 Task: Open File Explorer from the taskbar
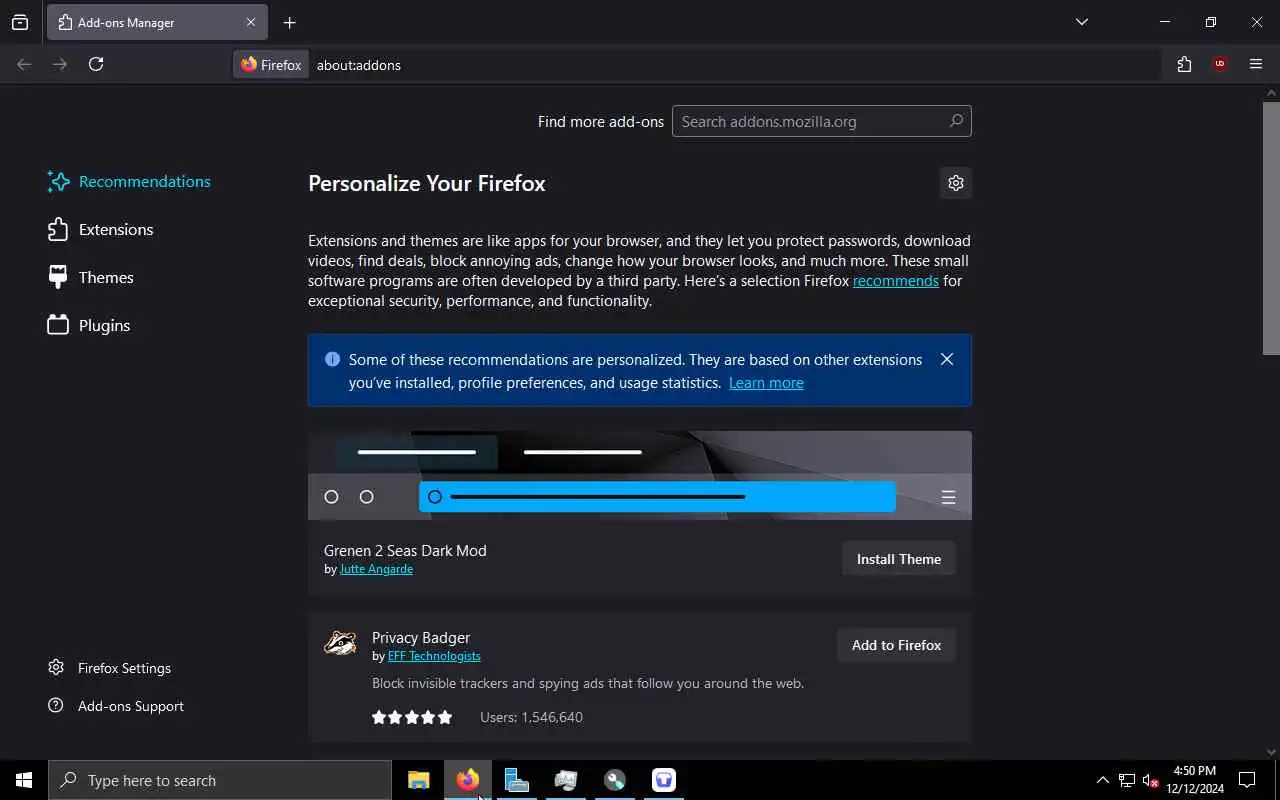[x=419, y=780]
